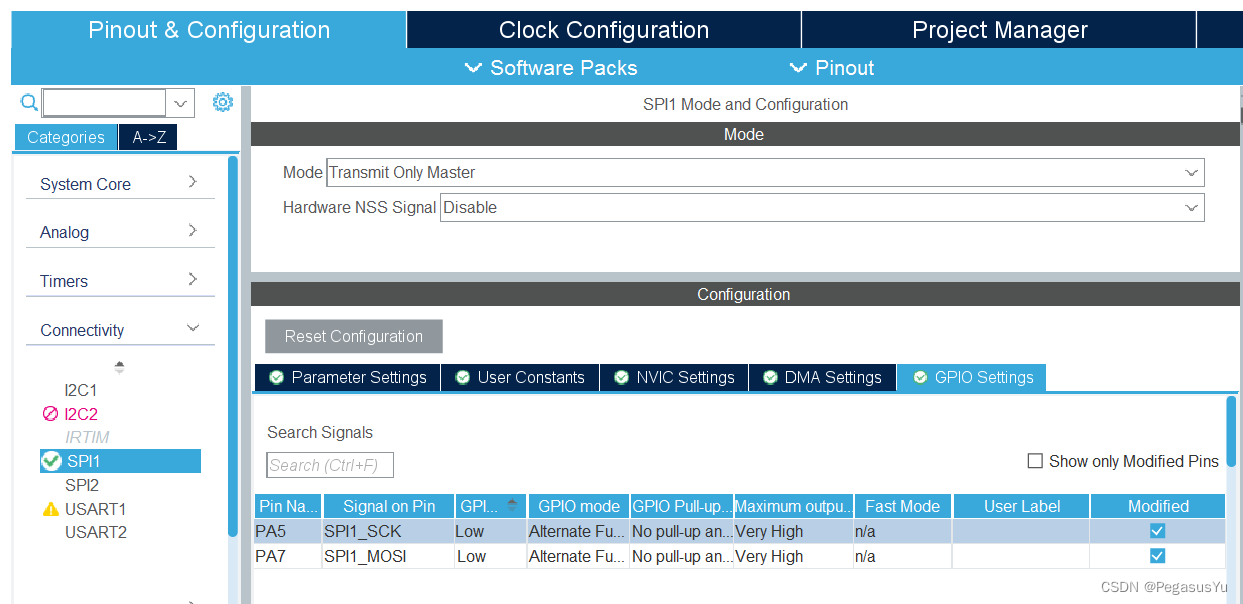Open the NVIC Settings tab
The image size is (1243, 604).
674,377
